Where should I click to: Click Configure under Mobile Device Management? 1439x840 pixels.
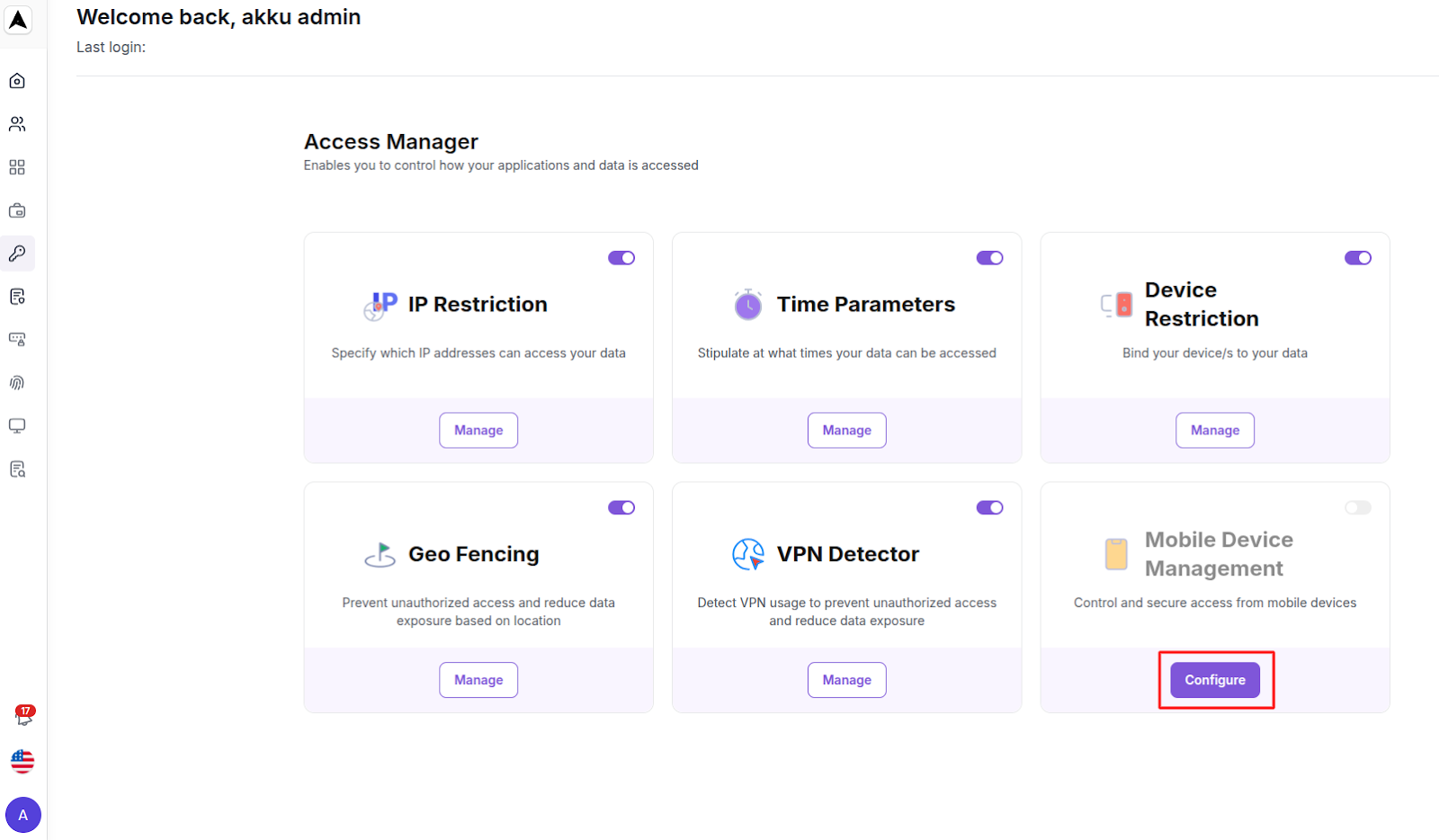1214,680
